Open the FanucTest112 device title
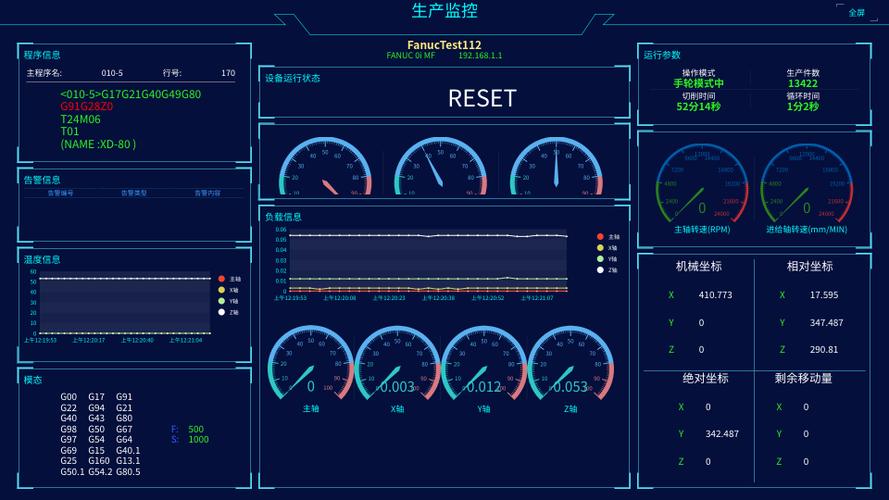 [444, 45]
